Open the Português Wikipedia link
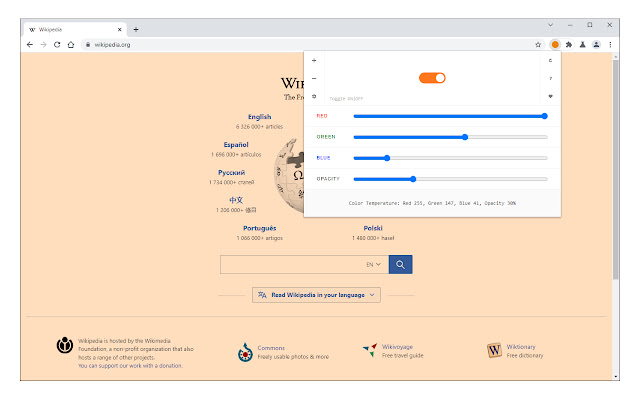 pyautogui.click(x=260, y=228)
